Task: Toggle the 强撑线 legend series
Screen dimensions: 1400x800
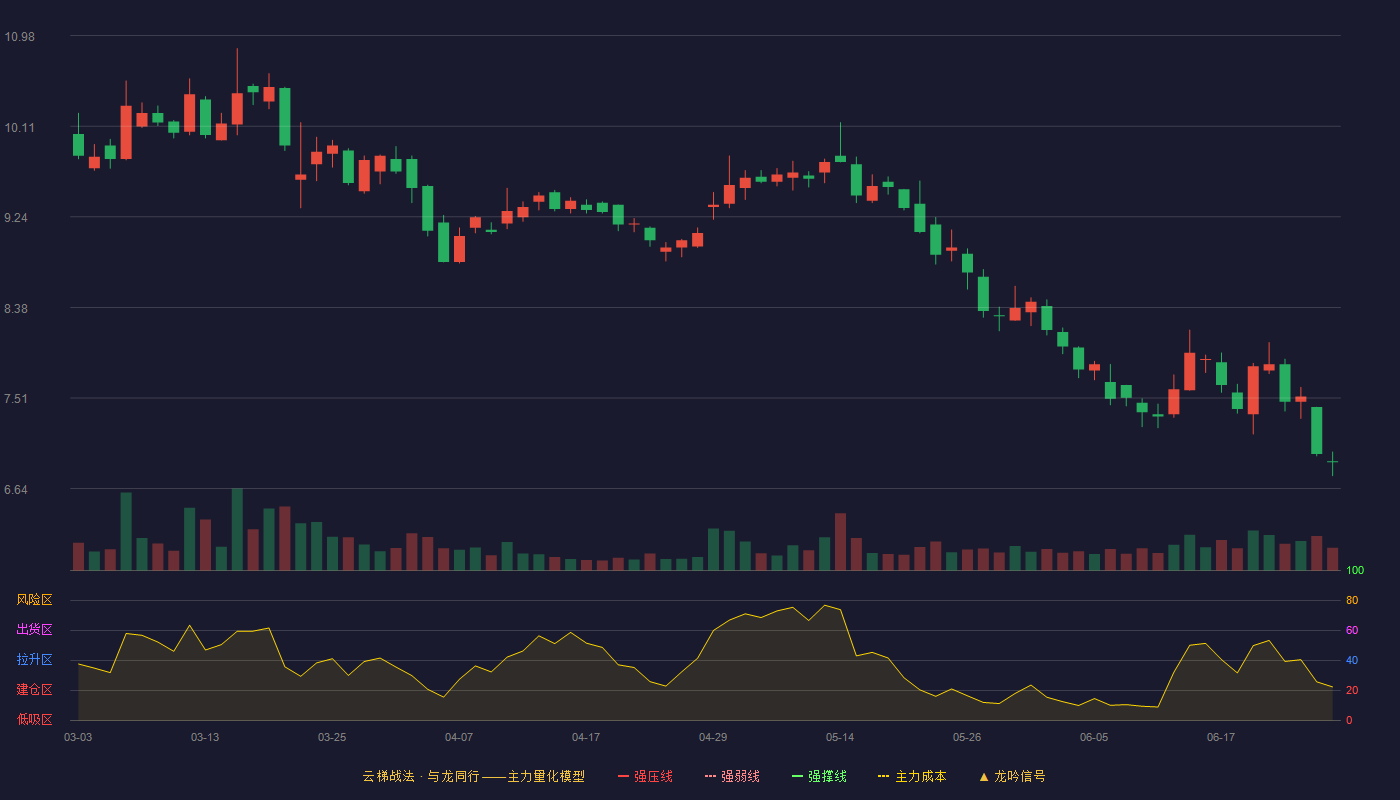Action: pos(819,776)
